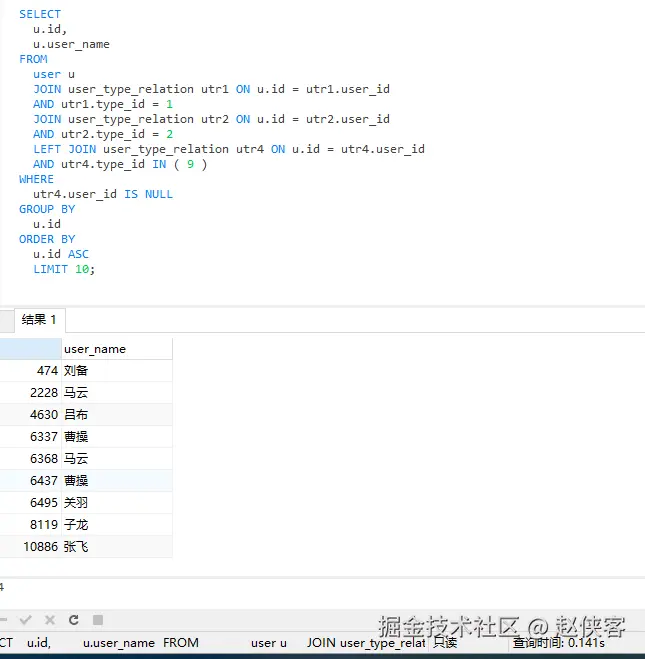Select the 关羽 name cell

pyautogui.click(x=117, y=503)
